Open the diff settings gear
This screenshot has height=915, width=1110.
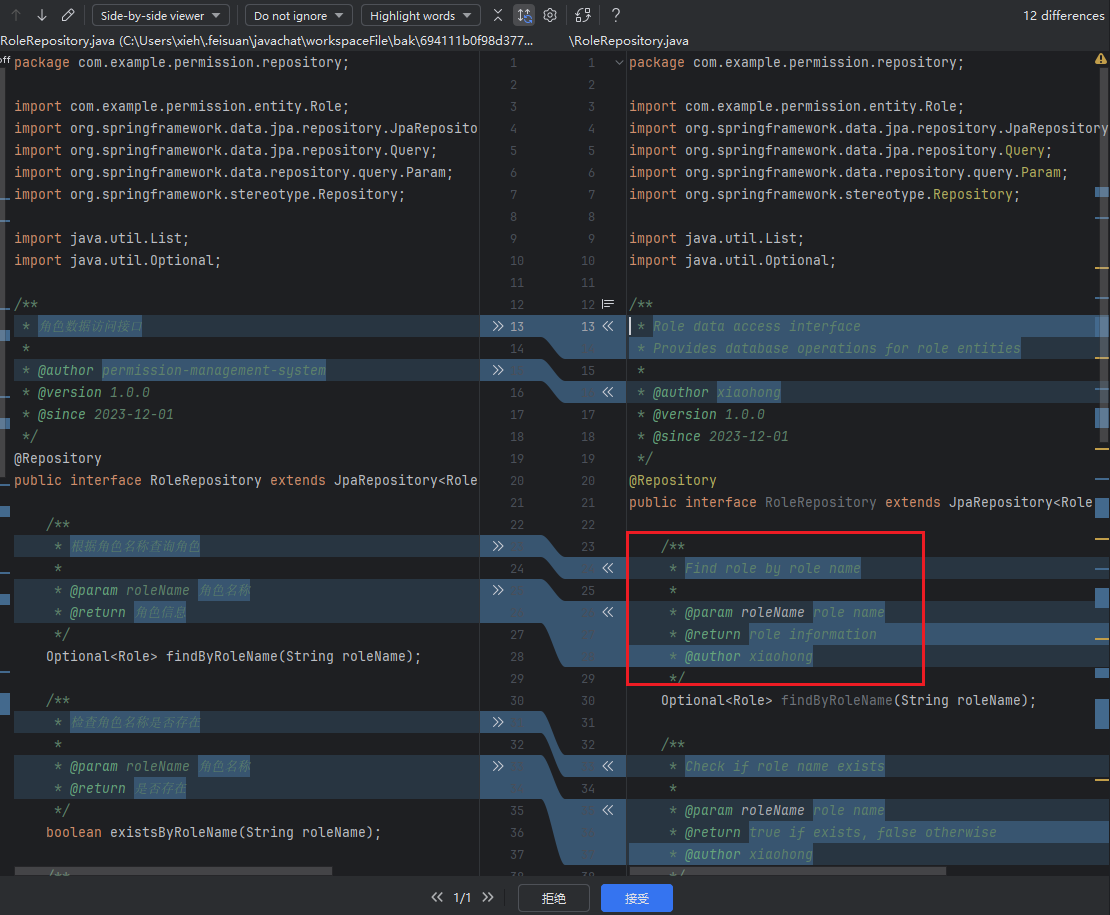point(550,15)
